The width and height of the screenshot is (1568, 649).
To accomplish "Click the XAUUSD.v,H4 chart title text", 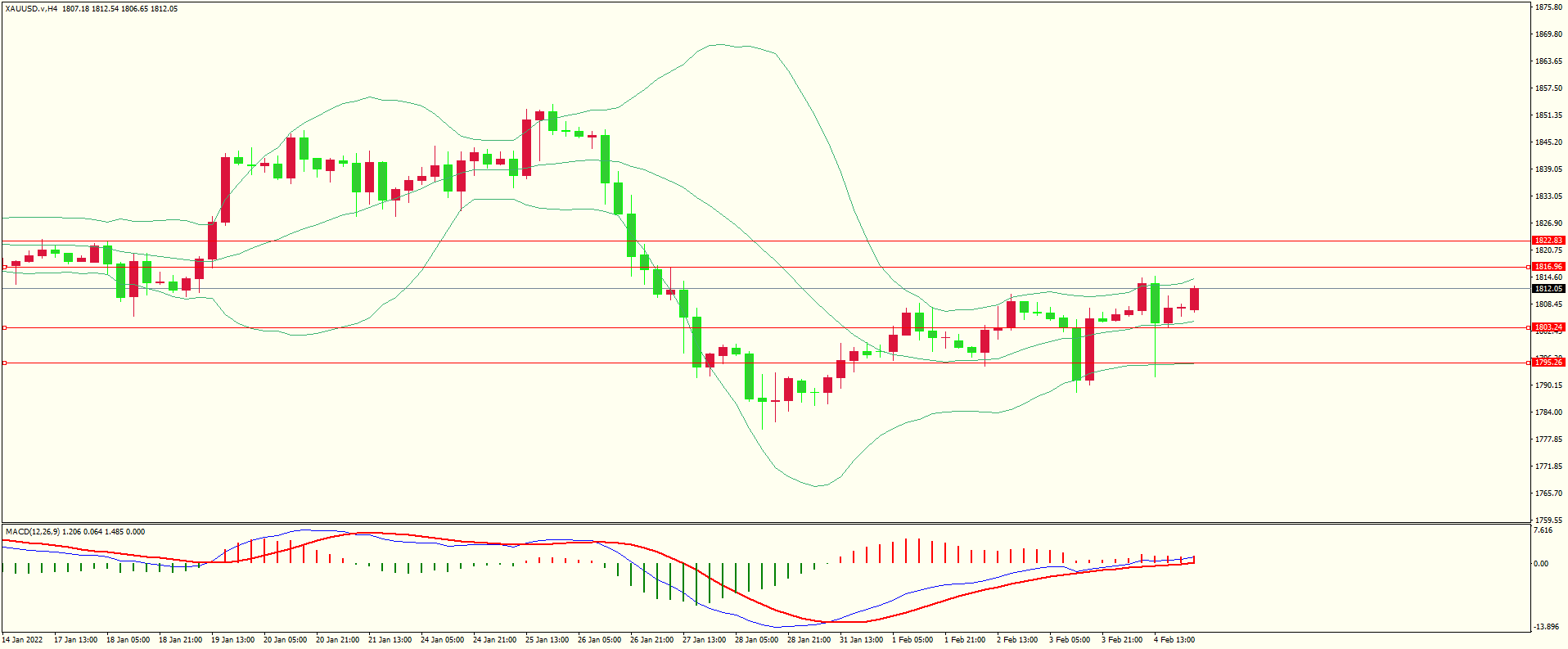I will (x=31, y=9).
